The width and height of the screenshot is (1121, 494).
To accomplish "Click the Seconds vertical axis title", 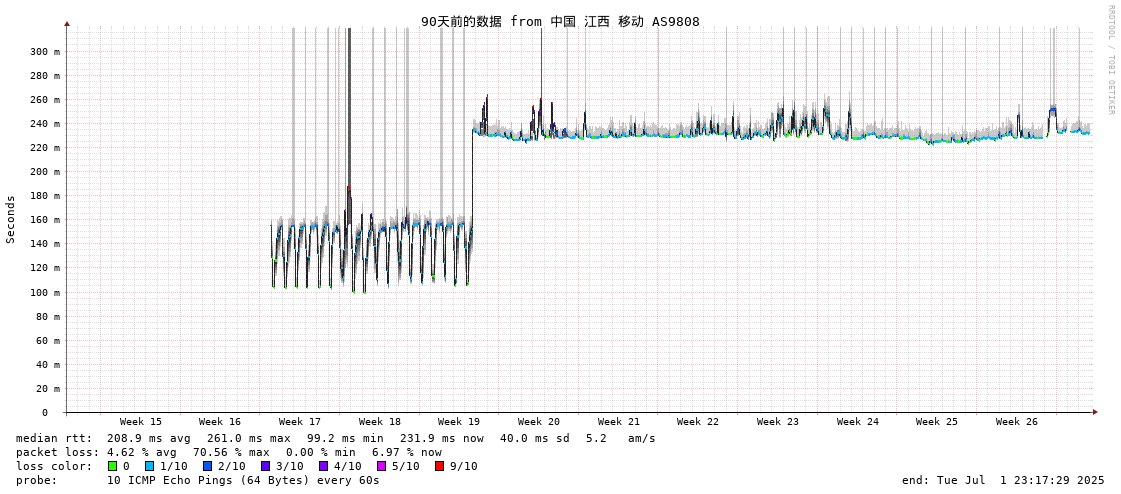I will click(x=11, y=219).
